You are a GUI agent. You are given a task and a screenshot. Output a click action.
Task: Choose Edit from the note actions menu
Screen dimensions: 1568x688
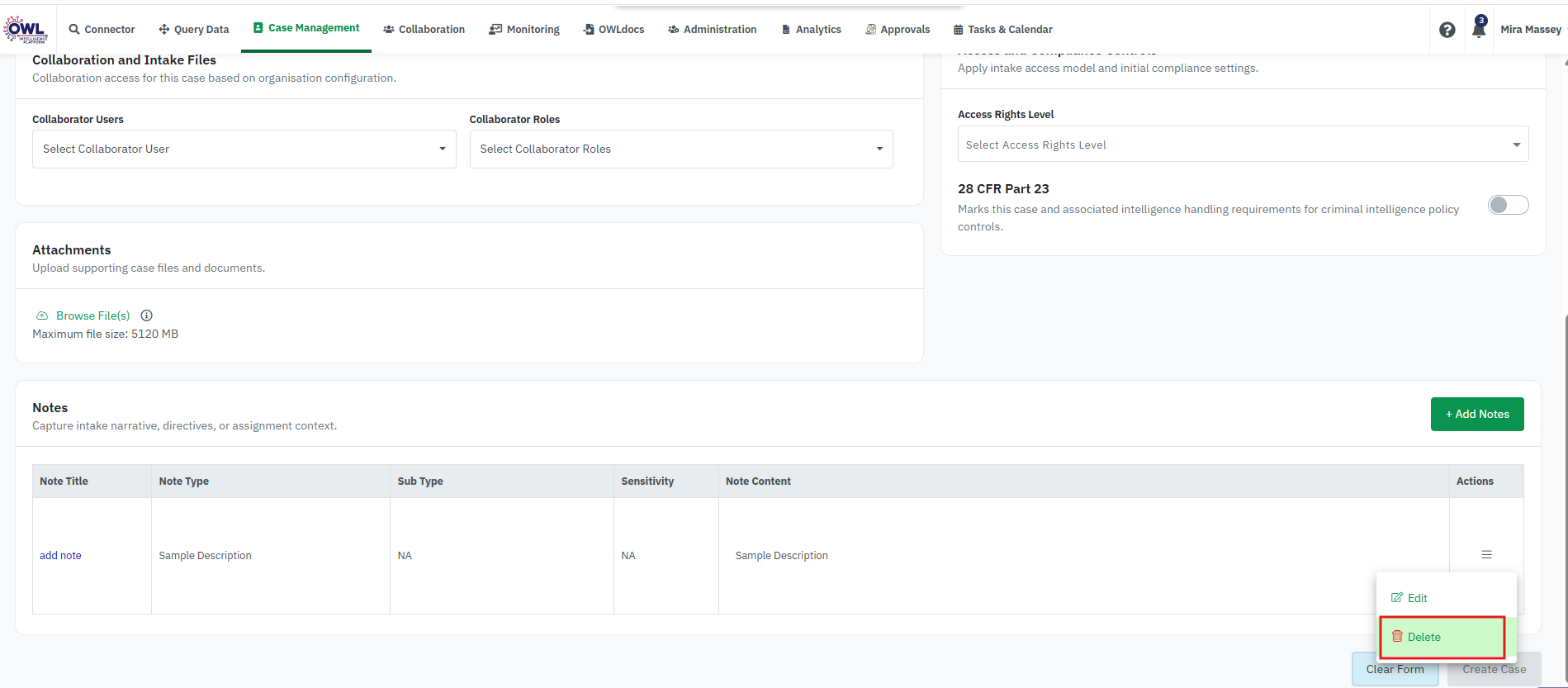point(1446,598)
